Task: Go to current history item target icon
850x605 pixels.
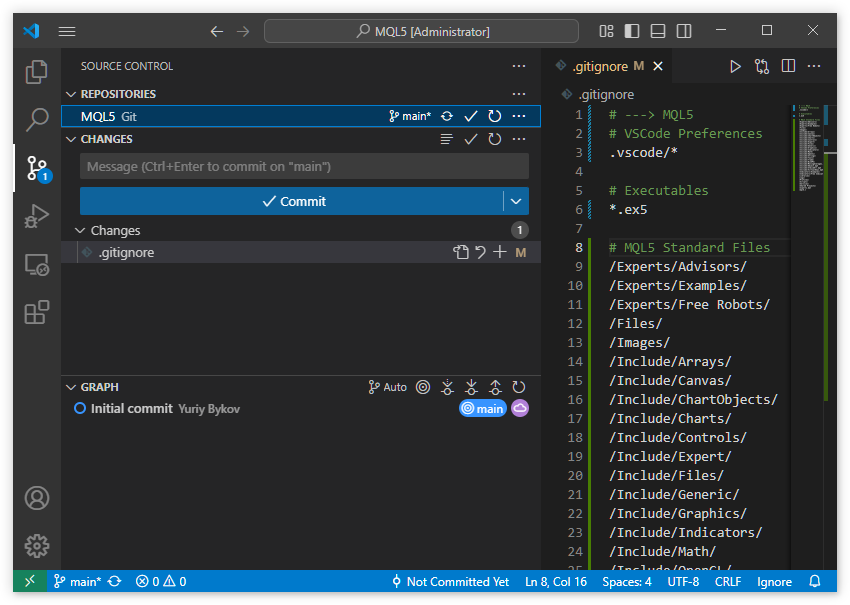Action: point(423,387)
